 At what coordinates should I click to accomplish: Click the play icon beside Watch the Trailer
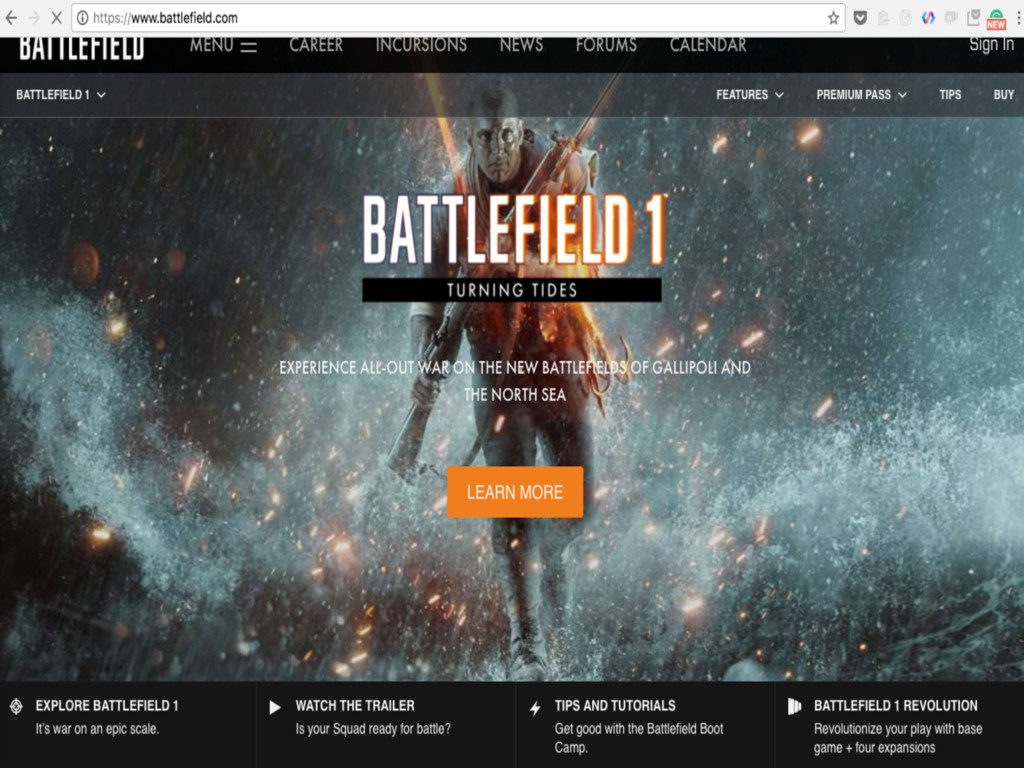tap(275, 707)
